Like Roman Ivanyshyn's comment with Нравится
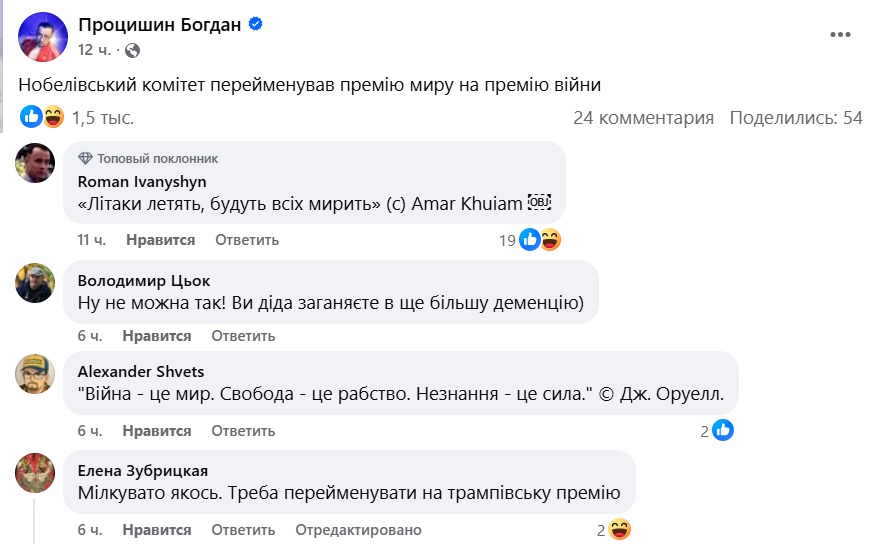 coord(160,240)
